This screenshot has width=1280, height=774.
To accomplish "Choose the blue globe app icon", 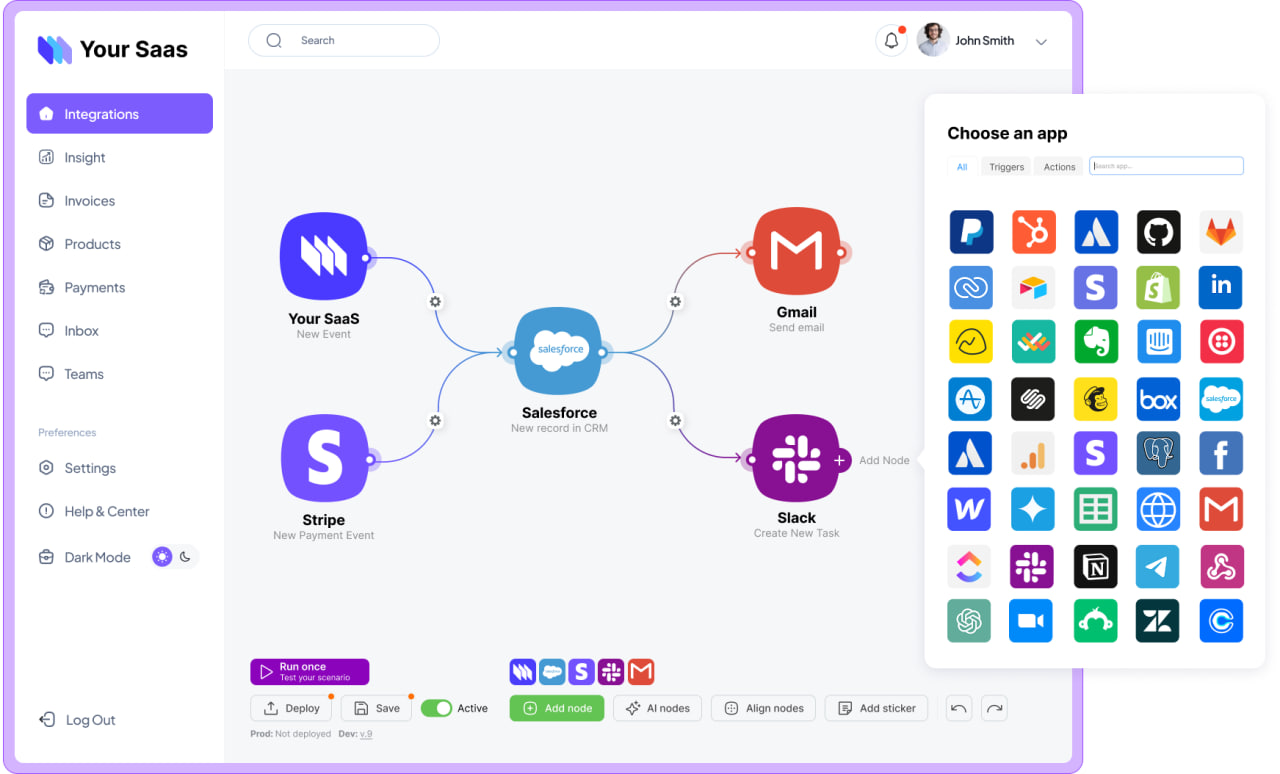I will coord(1158,510).
